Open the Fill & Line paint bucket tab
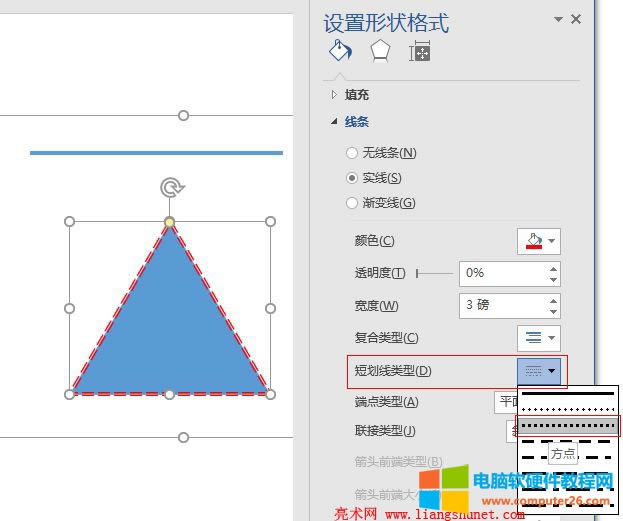Viewport: 623px width, 521px height. (340, 52)
